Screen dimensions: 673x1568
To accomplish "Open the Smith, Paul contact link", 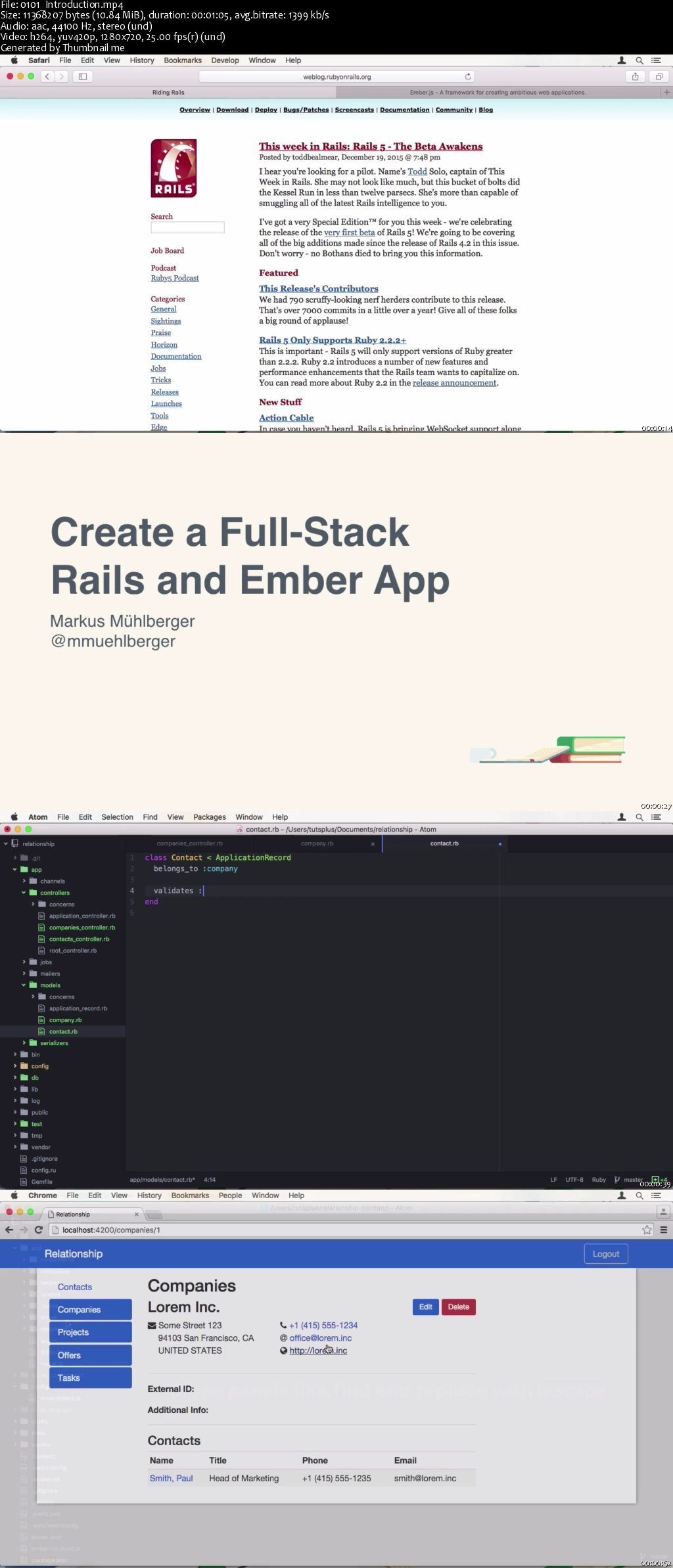I will tap(171, 1479).
